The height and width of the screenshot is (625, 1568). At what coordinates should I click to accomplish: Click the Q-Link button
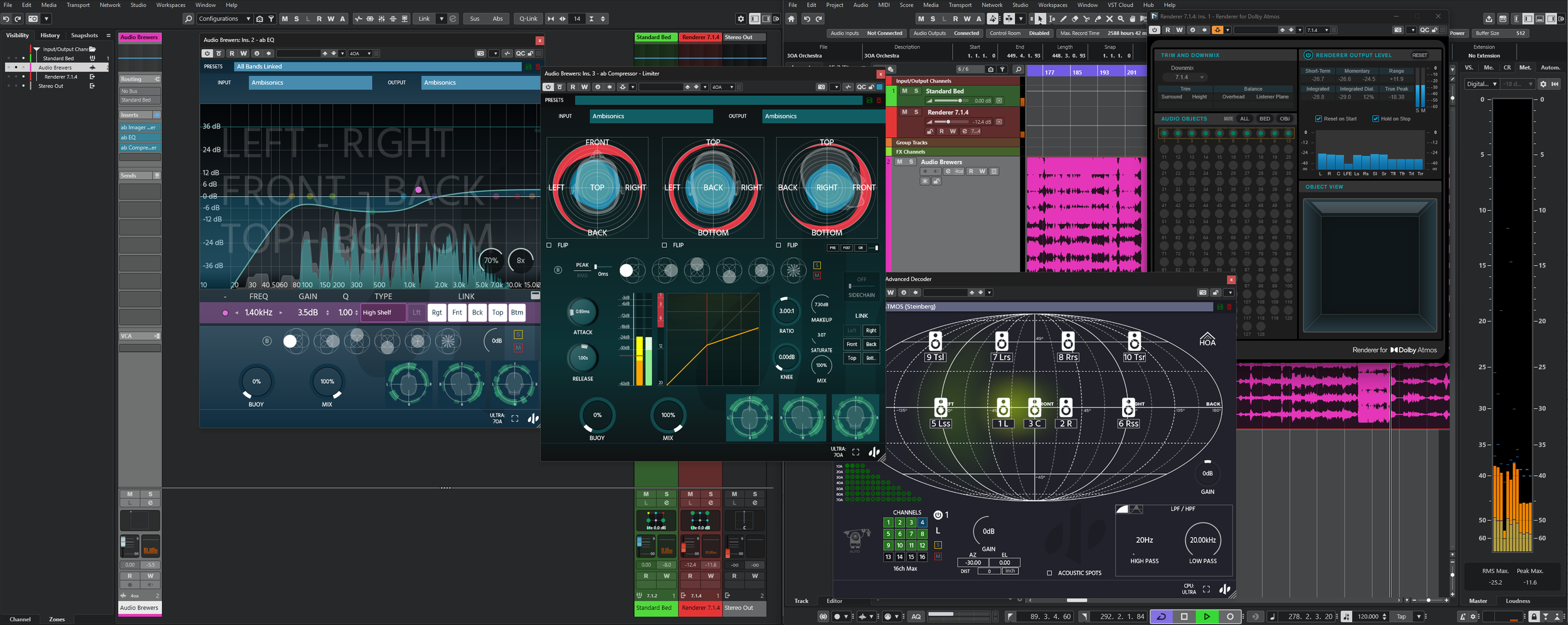(528, 19)
